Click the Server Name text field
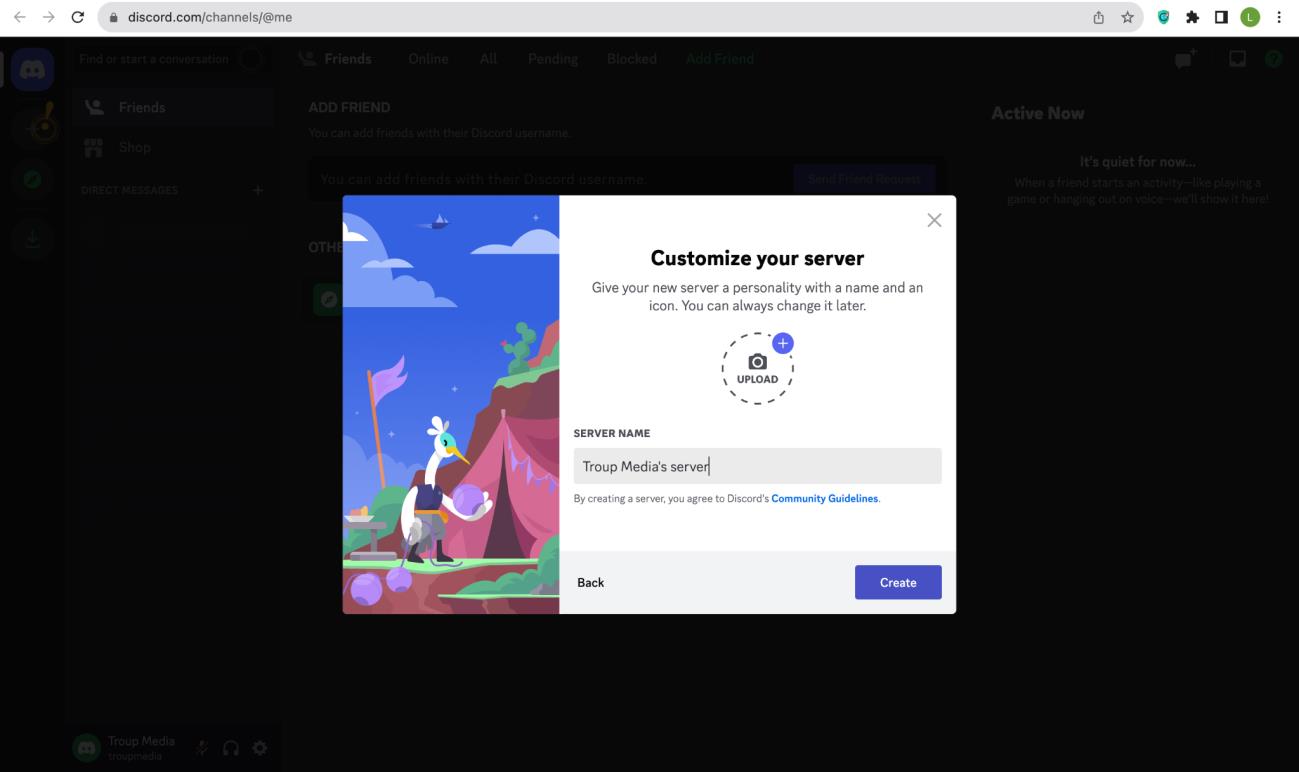Image resolution: width=1299 pixels, height=772 pixels. tap(757, 466)
